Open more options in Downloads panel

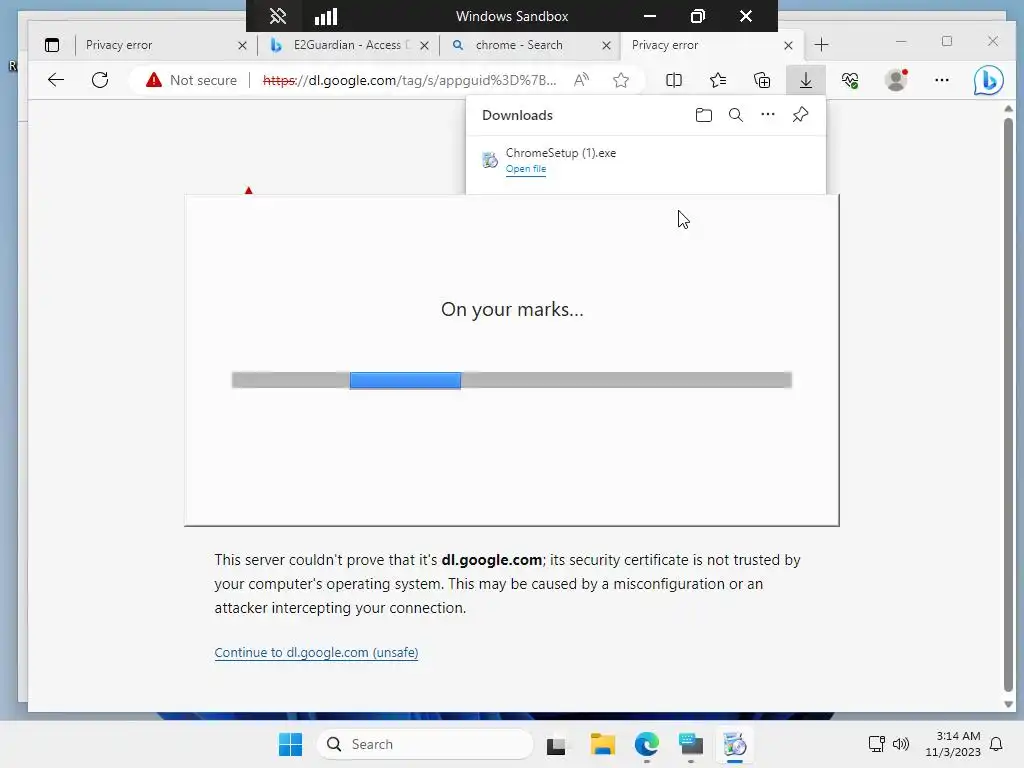pos(768,115)
